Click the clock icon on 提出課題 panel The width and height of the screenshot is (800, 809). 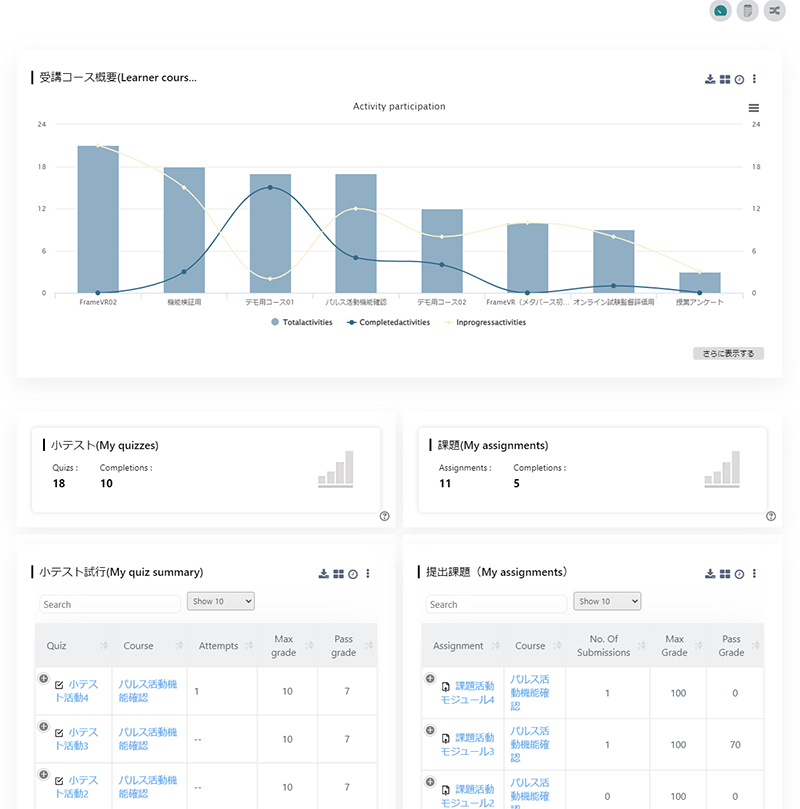point(738,574)
